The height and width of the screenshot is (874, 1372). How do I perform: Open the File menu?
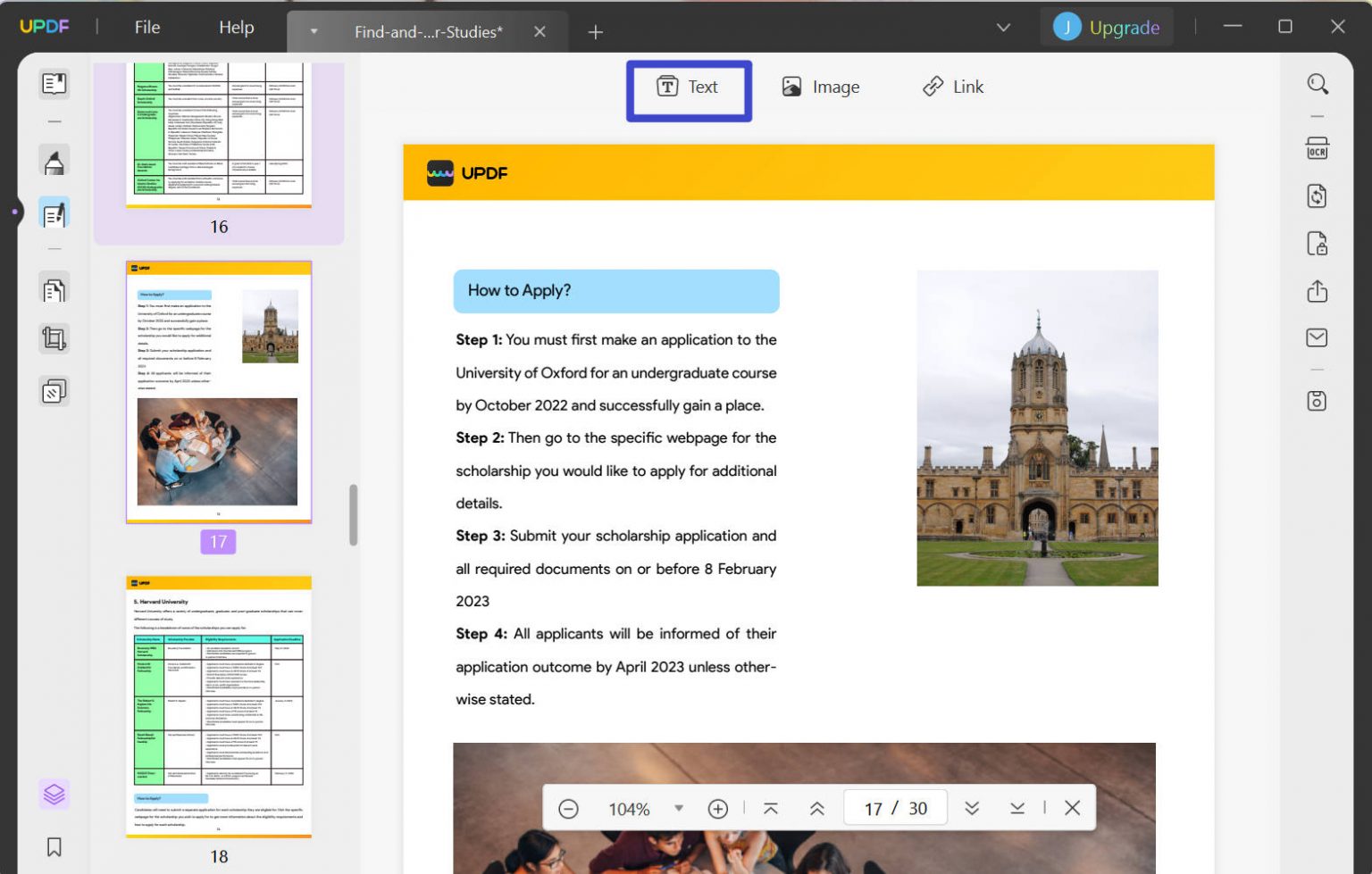pyautogui.click(x=147, y=28)
